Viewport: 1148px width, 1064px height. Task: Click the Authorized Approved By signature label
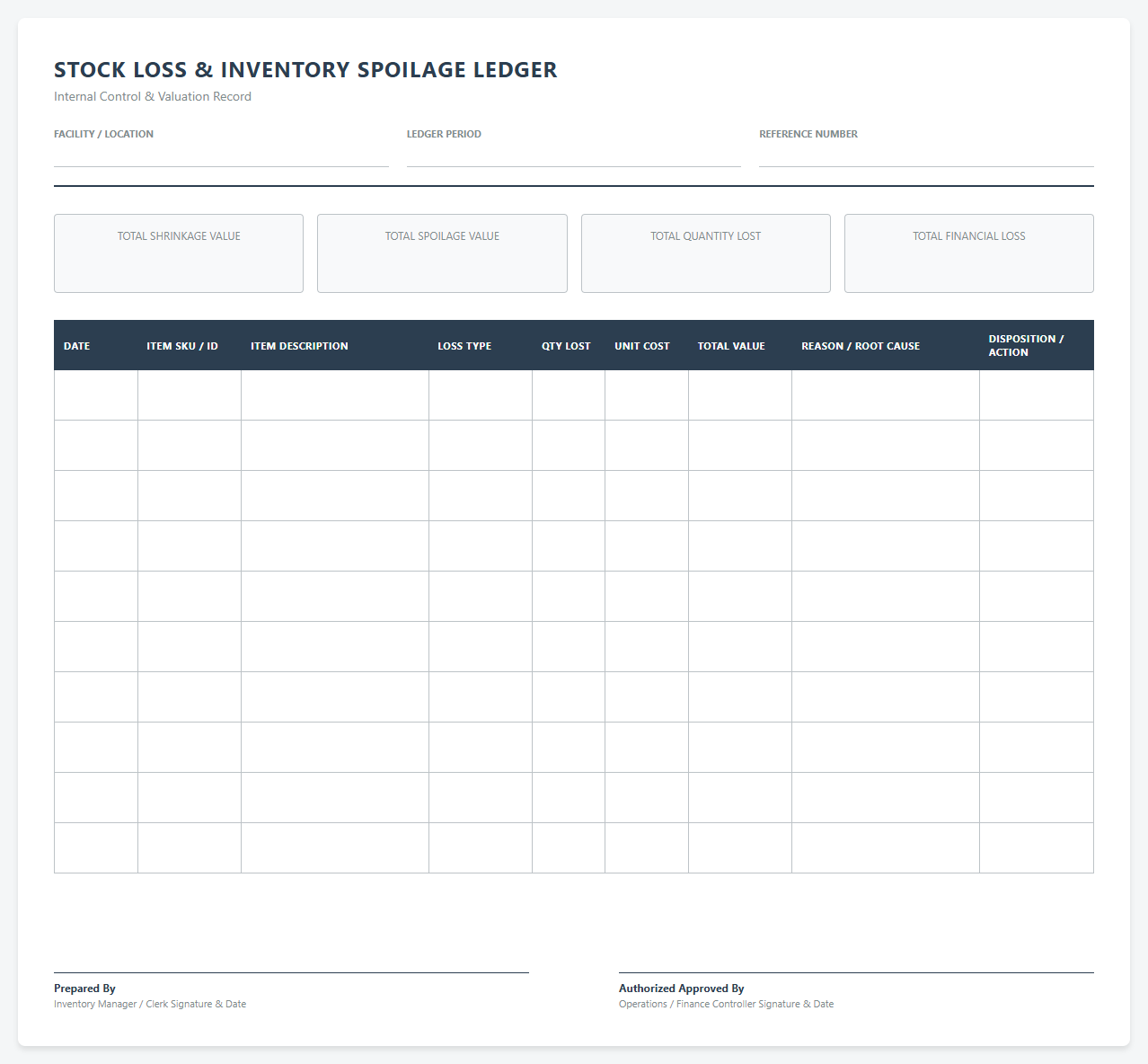pos(682,989)
